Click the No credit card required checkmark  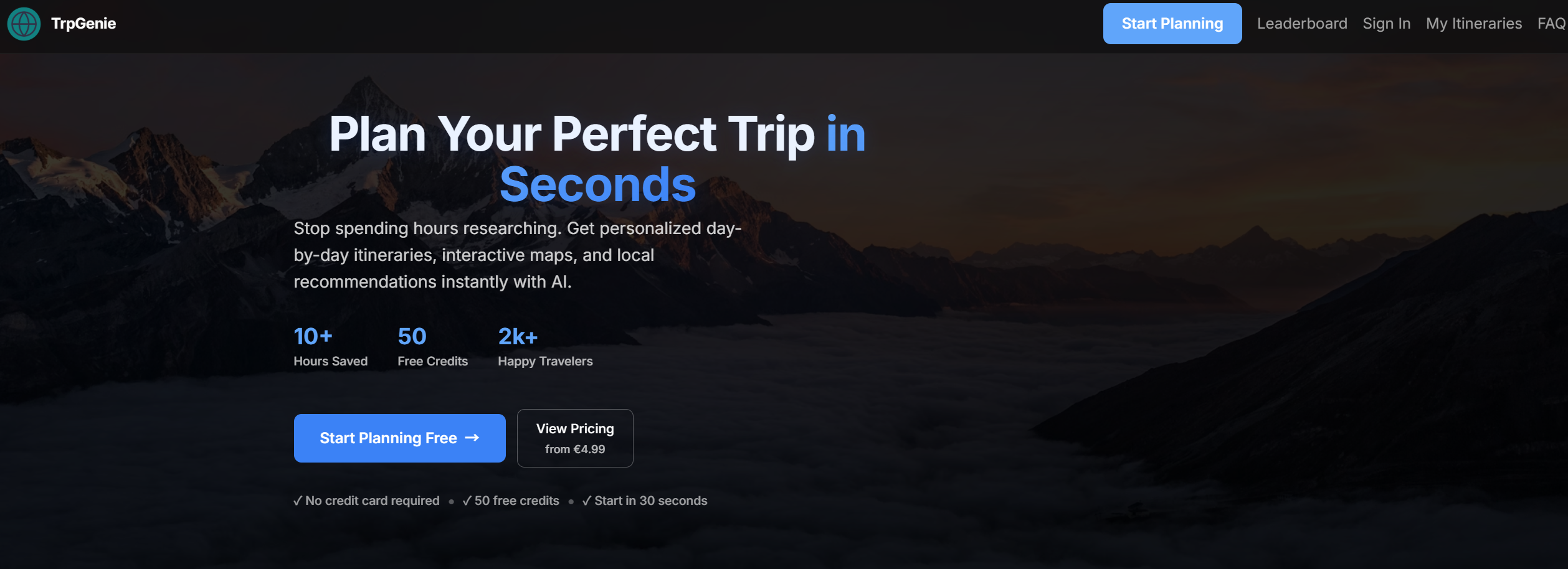366,501
